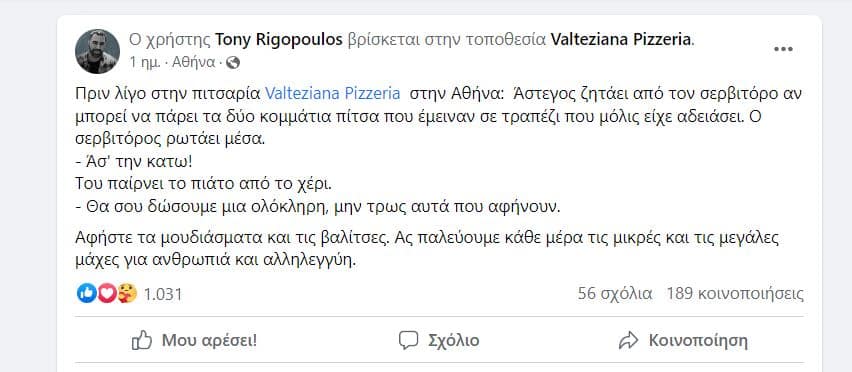This screenshot has height=372, width=852.
Task: Click the blue Like reaction icon
Action: click(86, 293)
